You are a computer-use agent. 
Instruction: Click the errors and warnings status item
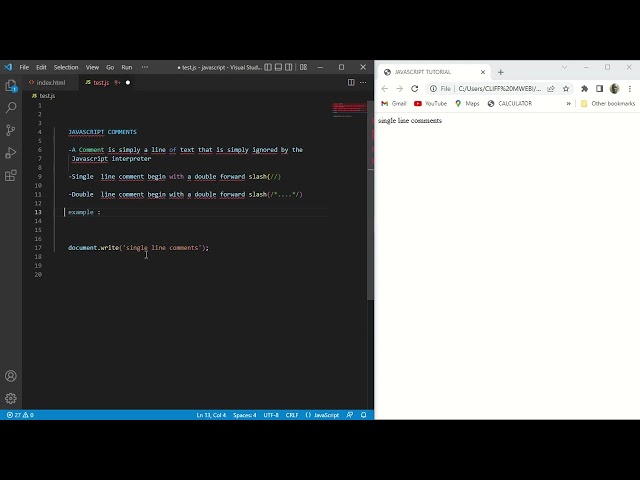click(20, 415)
